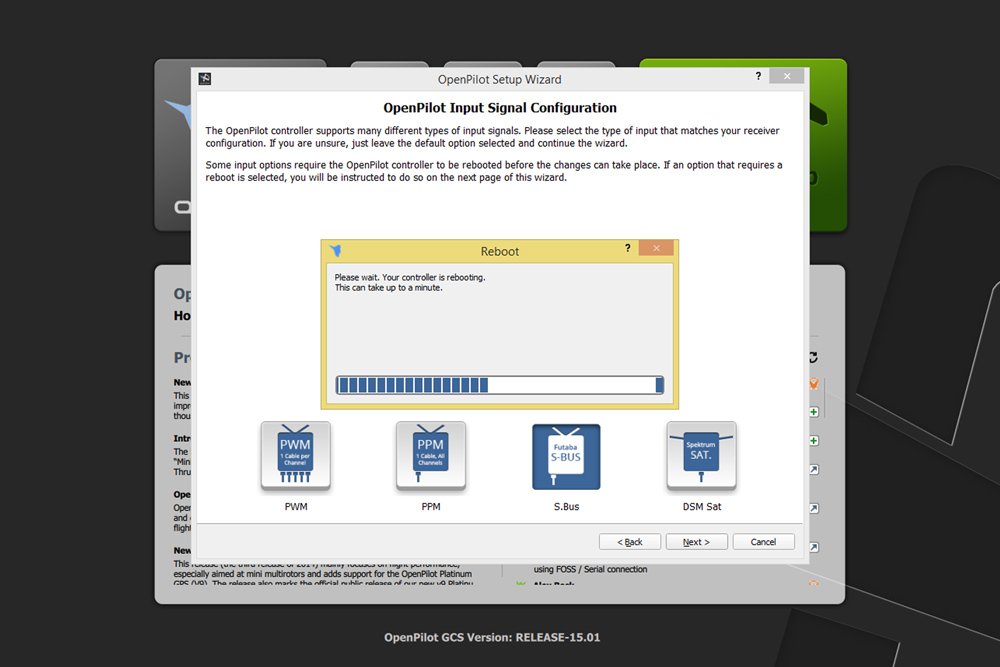Click the first green plus icon in background page

click(814, 412)
